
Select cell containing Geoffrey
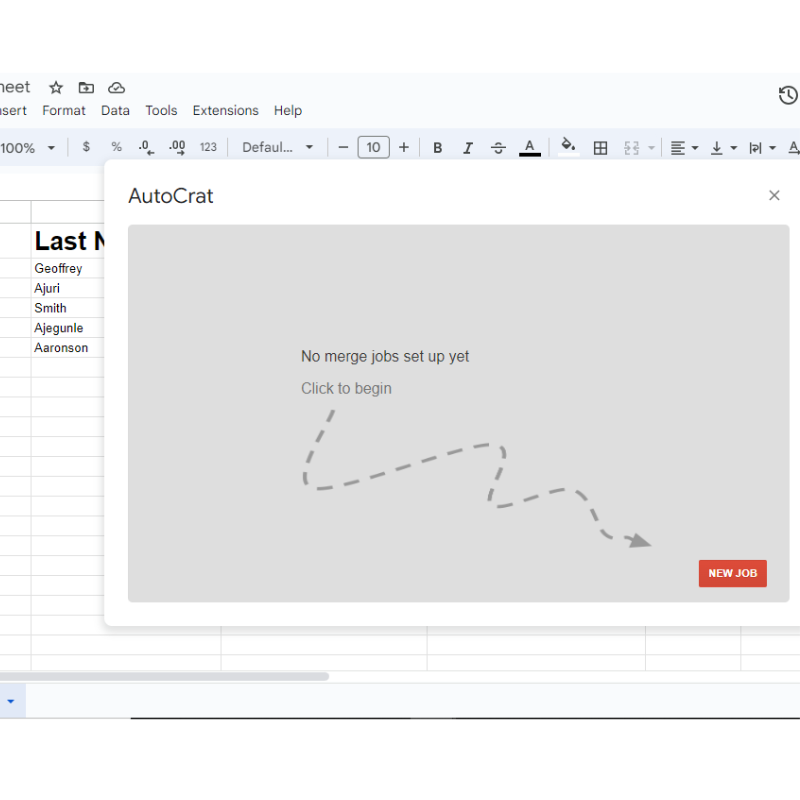67,268
